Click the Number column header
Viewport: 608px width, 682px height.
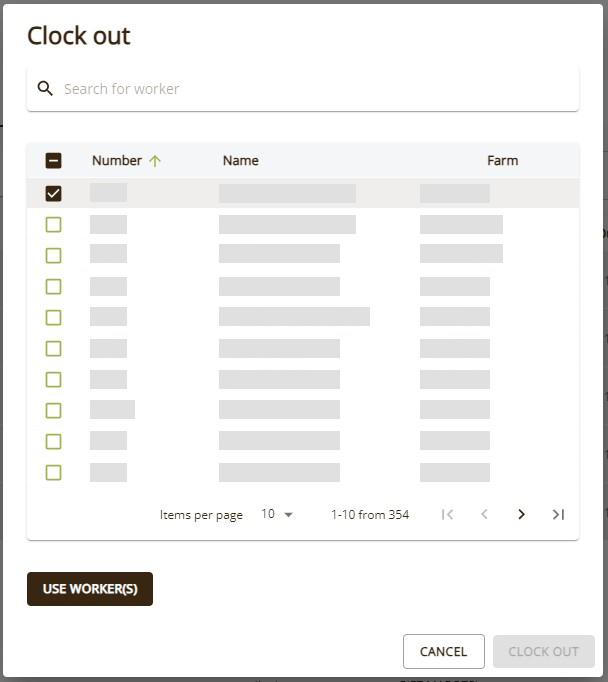coord(117,160)
